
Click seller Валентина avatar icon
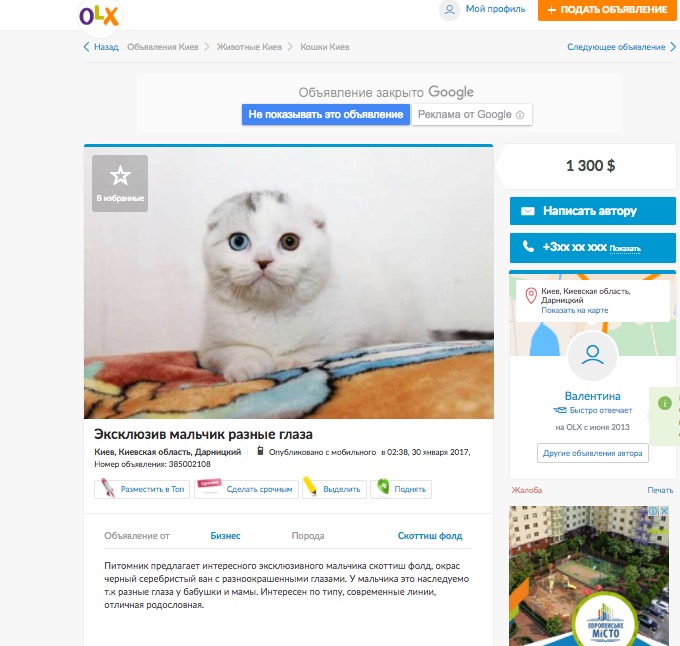point(592,355)
